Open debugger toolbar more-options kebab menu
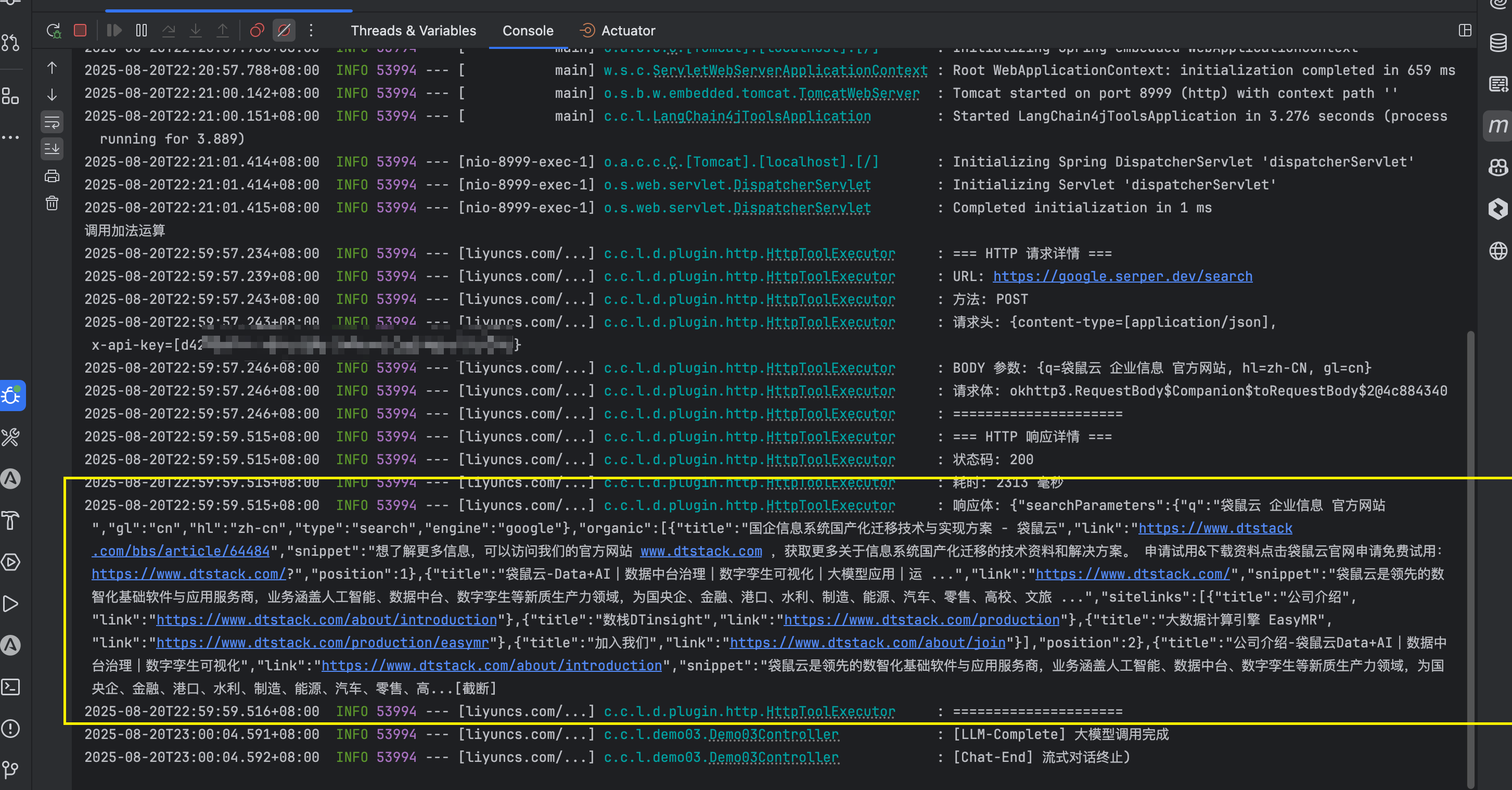 tap(311, 31)
